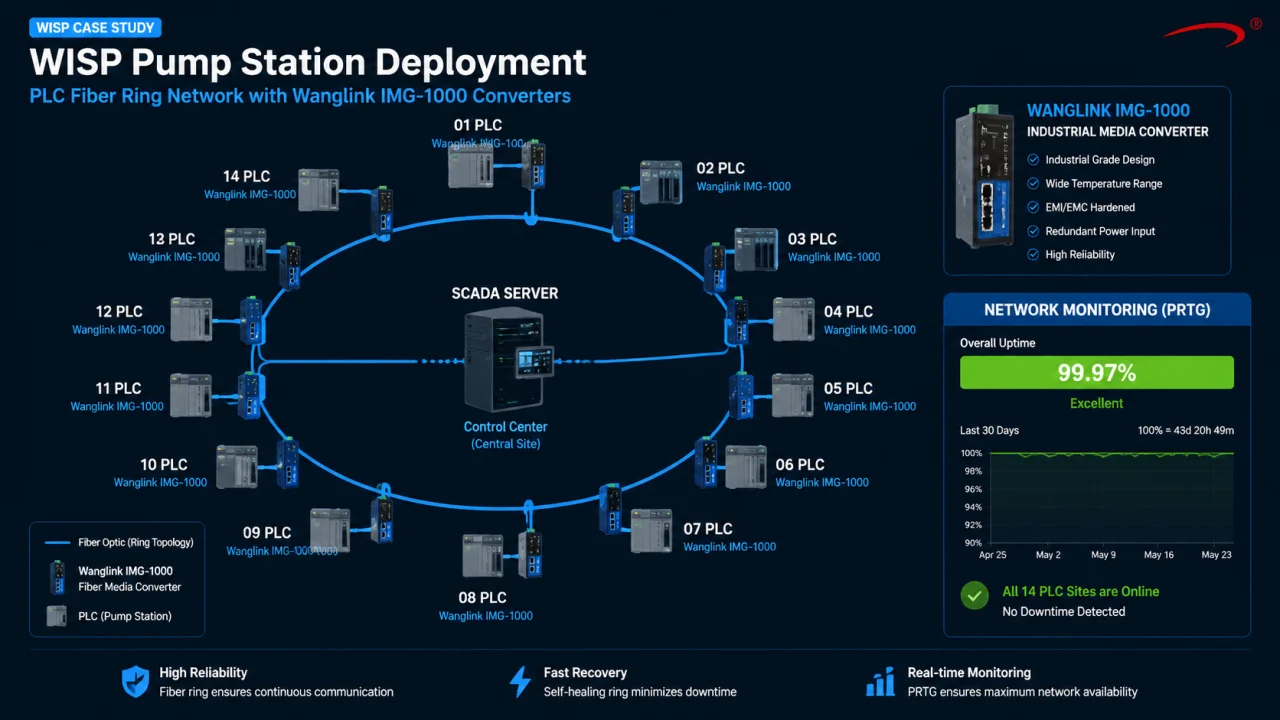Click the Fiber Optic ring legend entry

click(x=120, y=542)
